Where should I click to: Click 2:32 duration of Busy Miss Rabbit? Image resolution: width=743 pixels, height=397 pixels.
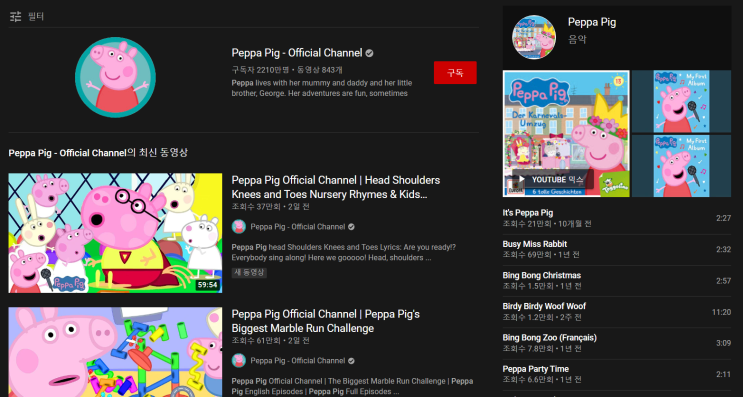tap(723, 250)
